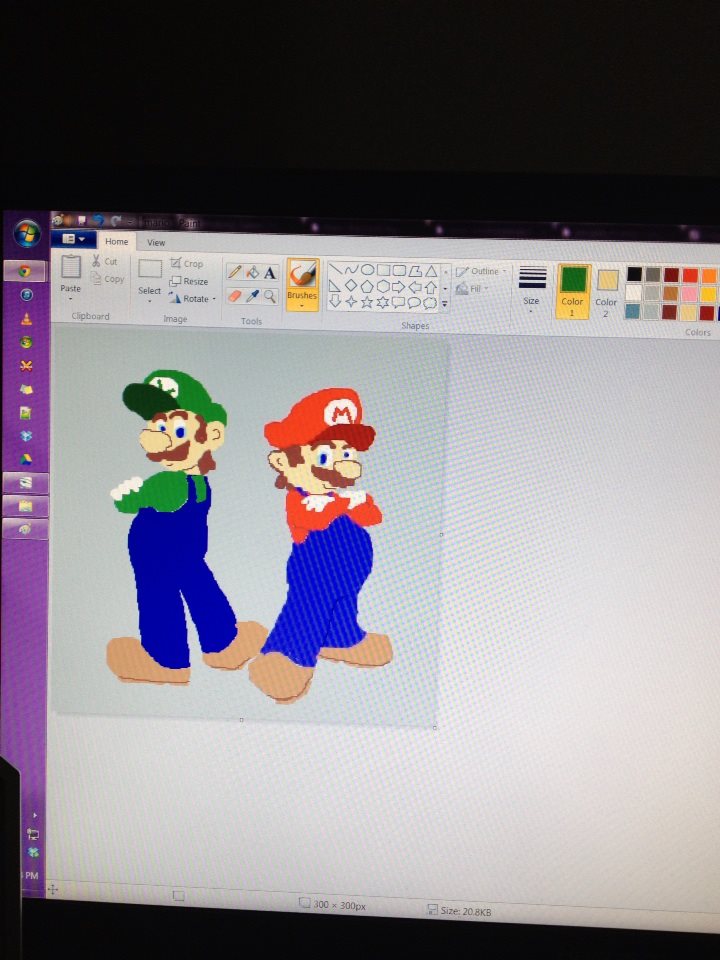Switch to the Home ribbon tab
Image resolution: width=720 pixels, height=960 pixels.
click(x=116, y=241)
